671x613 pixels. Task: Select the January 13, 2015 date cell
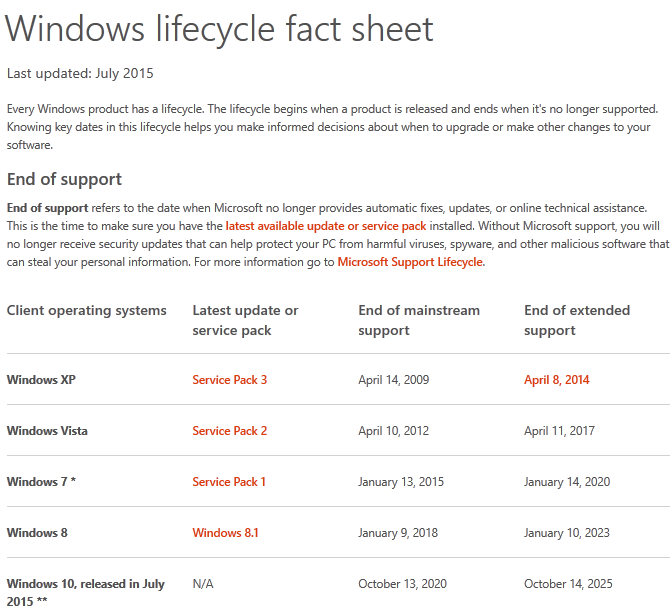coord(402,482)
